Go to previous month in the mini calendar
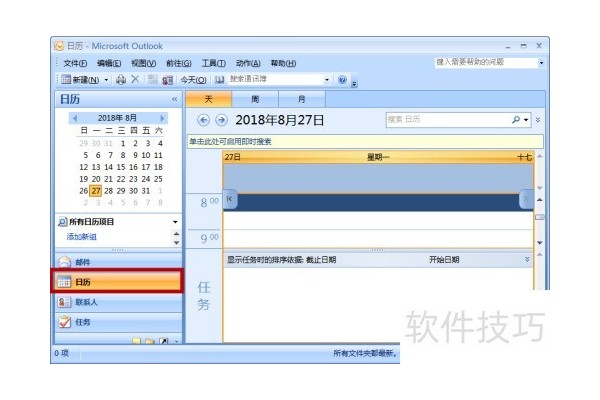 point(75,118)
